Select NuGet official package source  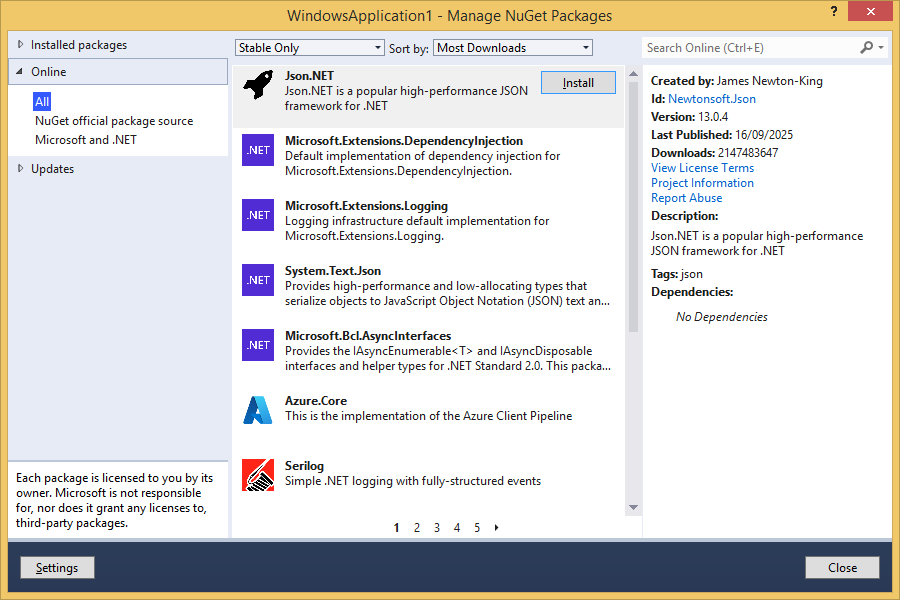coord(114,121)
